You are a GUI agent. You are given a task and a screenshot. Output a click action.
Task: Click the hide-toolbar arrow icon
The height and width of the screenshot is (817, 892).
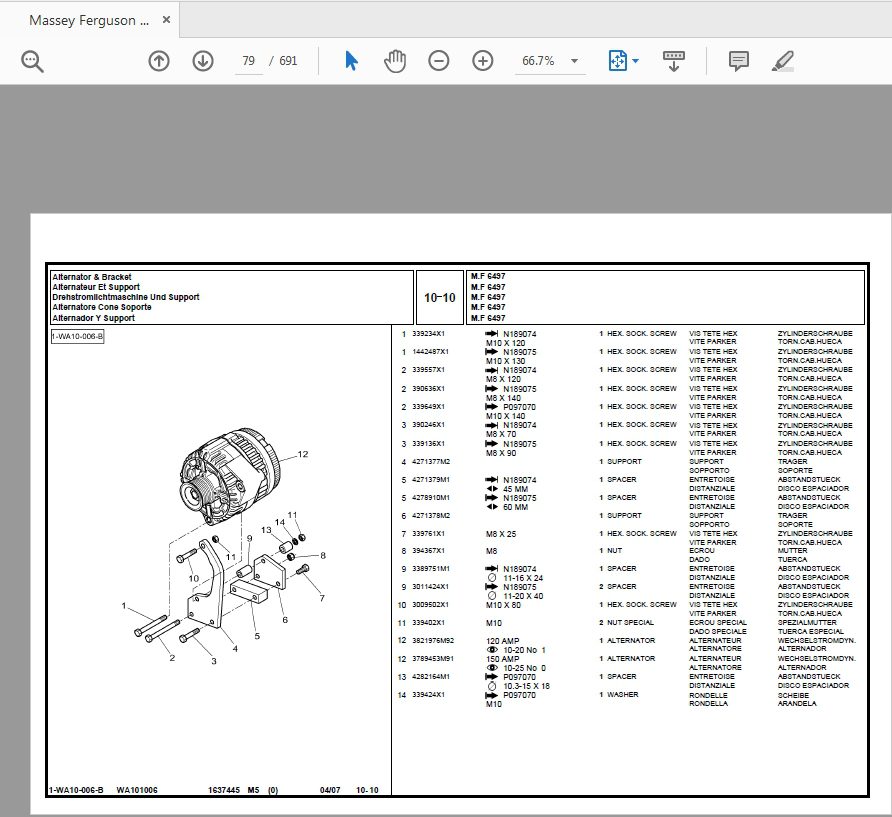click(x=673, y=61)
